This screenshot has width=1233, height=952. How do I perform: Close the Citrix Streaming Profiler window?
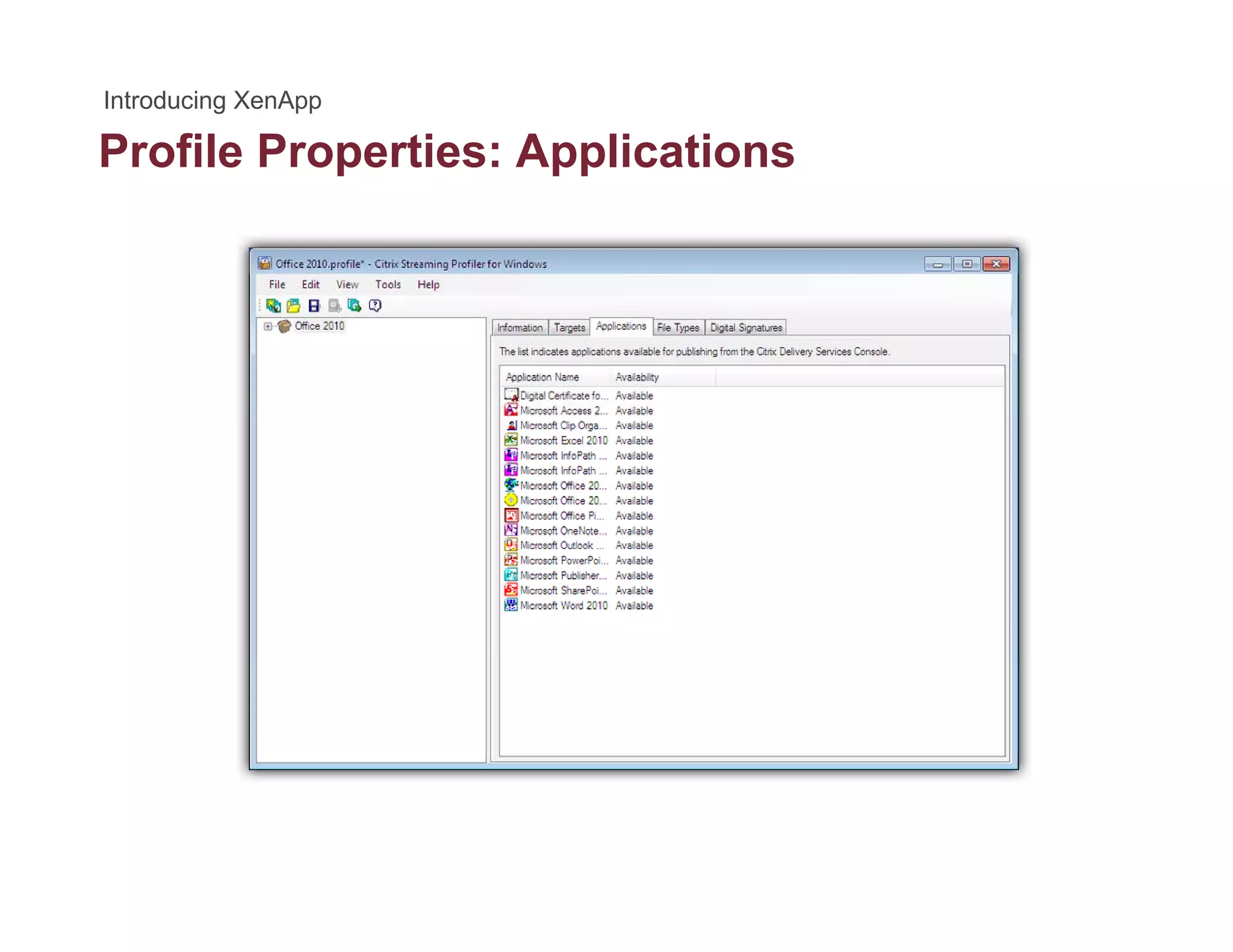pyautogui.click(x=996, y=264)
